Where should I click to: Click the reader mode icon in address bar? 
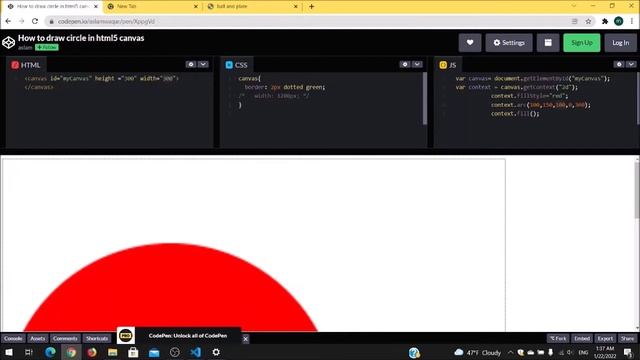click(x=574, y=21)
